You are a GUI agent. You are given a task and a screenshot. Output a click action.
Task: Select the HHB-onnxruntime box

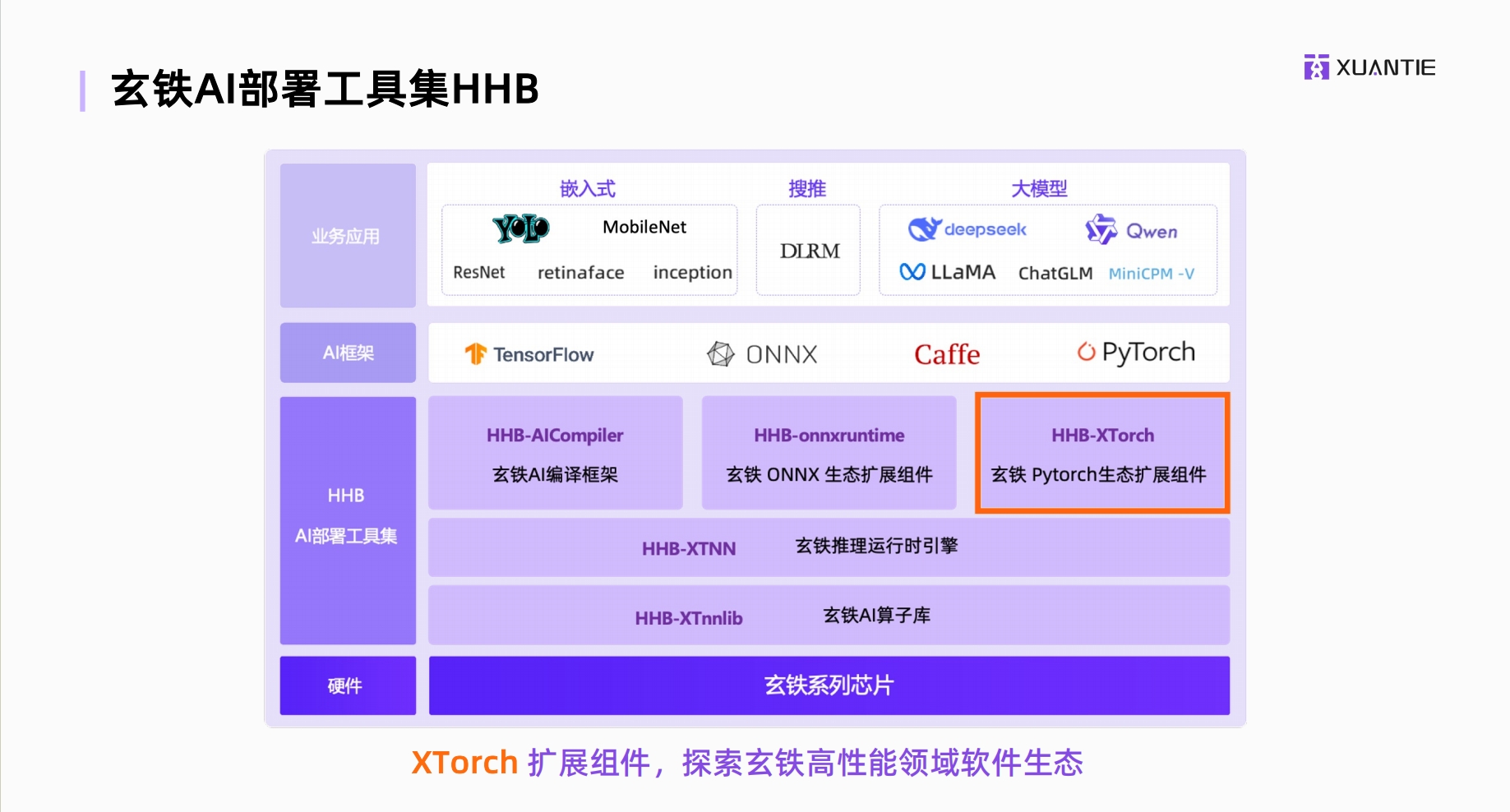click(829, 453)
